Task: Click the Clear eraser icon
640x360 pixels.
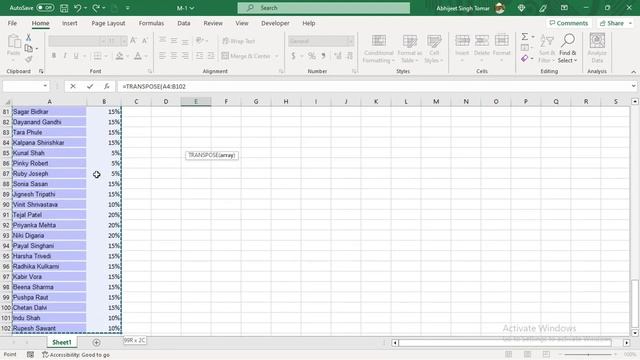Action: coord(525,59)
